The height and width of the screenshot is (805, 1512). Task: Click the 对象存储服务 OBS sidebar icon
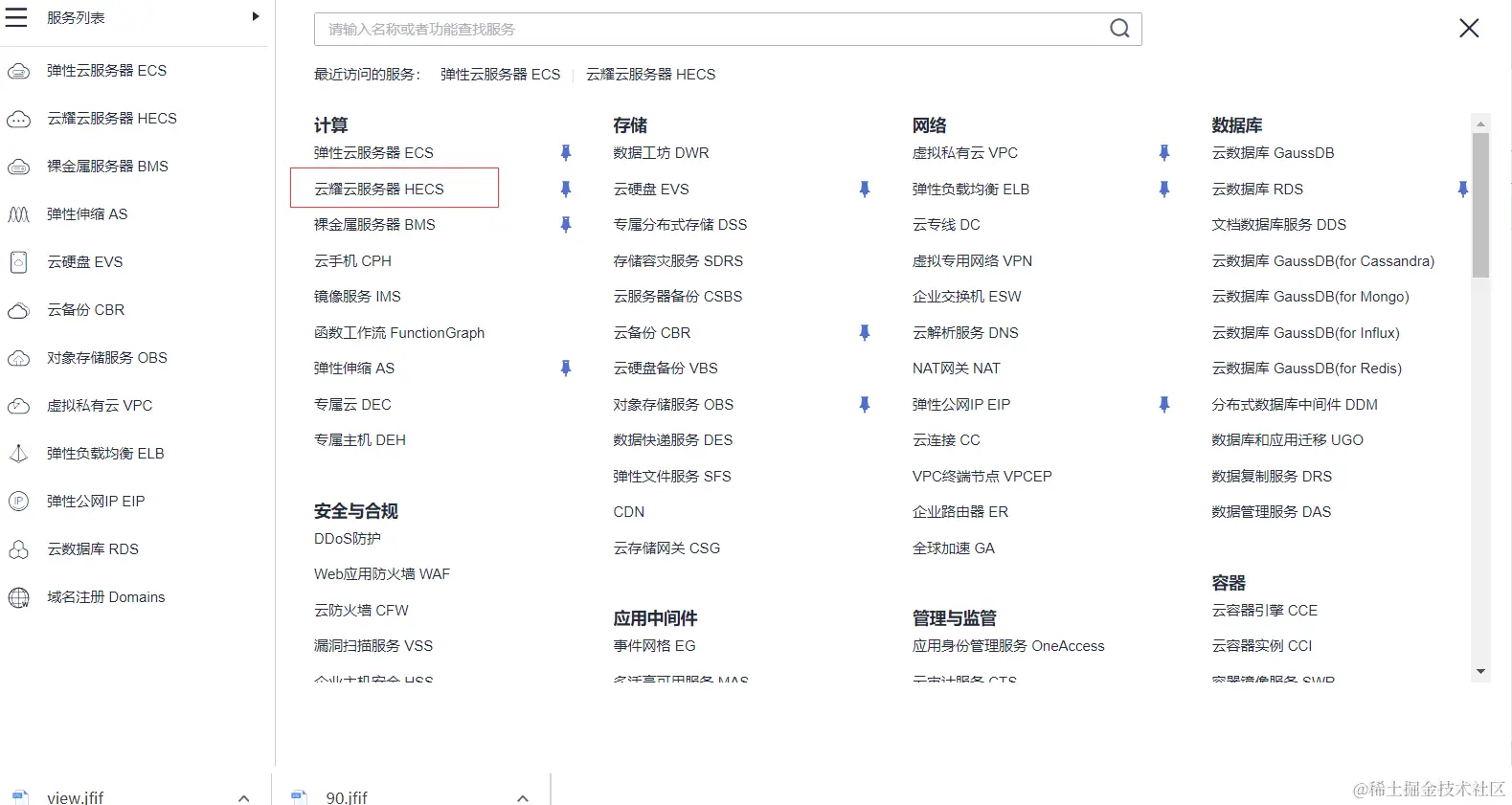18,358
